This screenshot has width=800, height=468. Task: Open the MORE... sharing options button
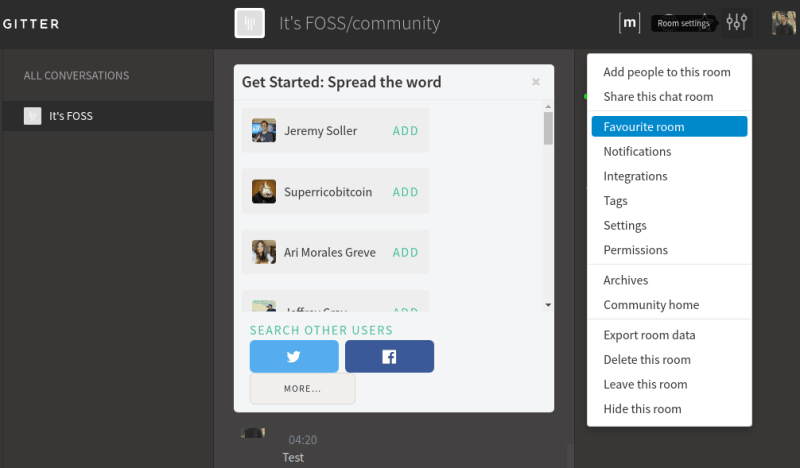[302, 388]
